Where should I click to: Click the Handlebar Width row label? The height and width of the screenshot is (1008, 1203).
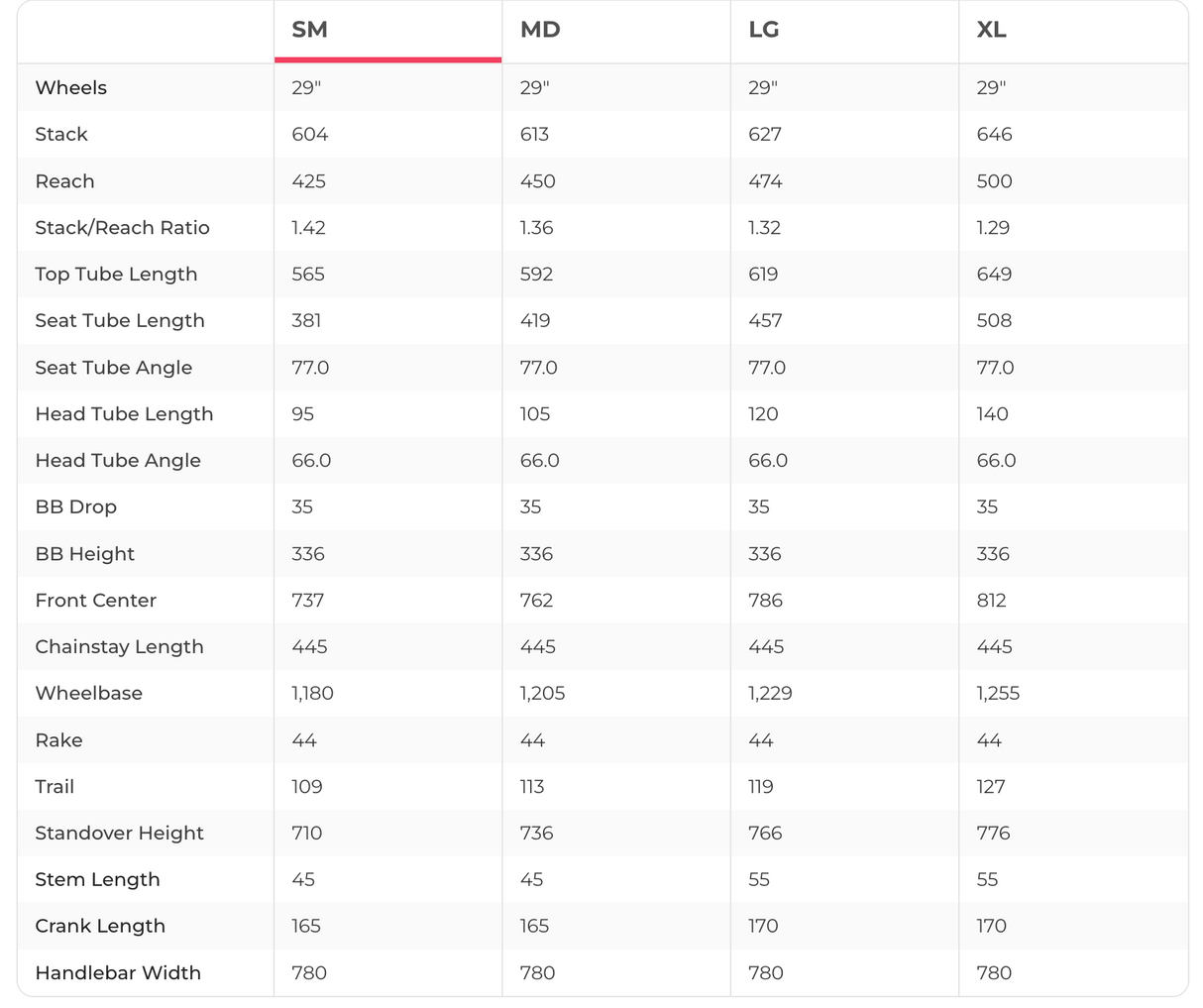[118, 973]
